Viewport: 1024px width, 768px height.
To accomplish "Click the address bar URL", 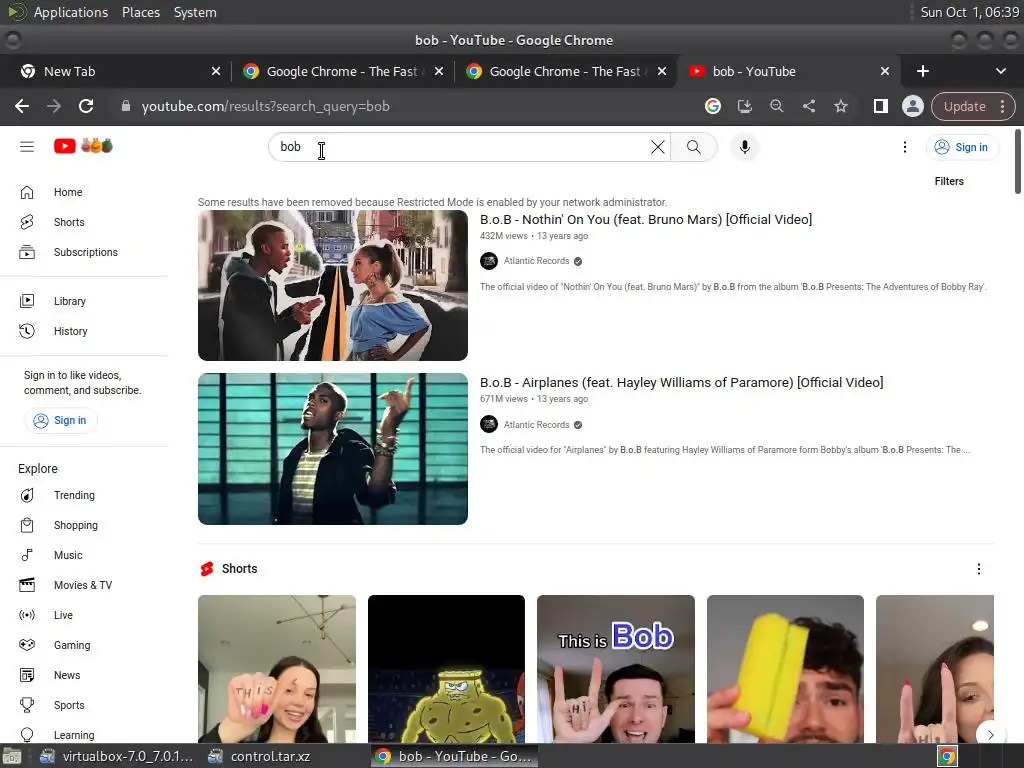I will [x=265, y=106].
